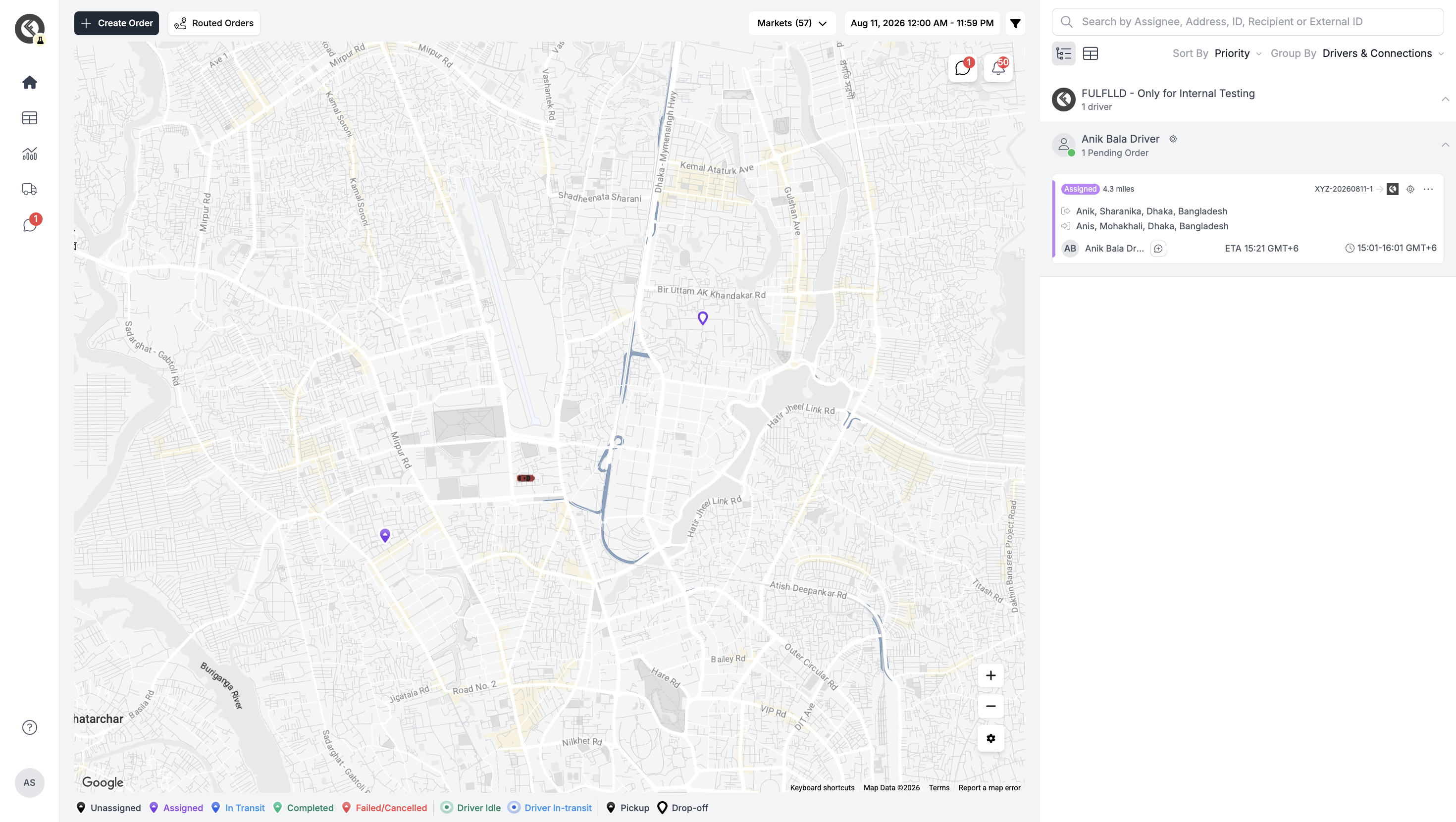1456x822 pixels.
Task: Click the Anik Bala Driver avatar
Action: [x=1064, y=145]
